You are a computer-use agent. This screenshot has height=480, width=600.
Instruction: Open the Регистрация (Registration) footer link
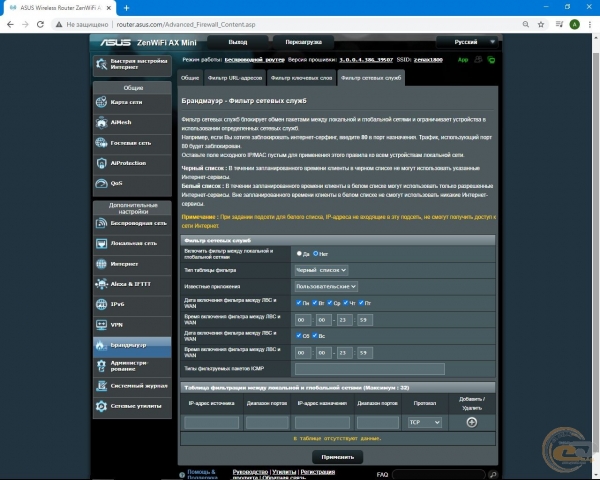[318, 472]
